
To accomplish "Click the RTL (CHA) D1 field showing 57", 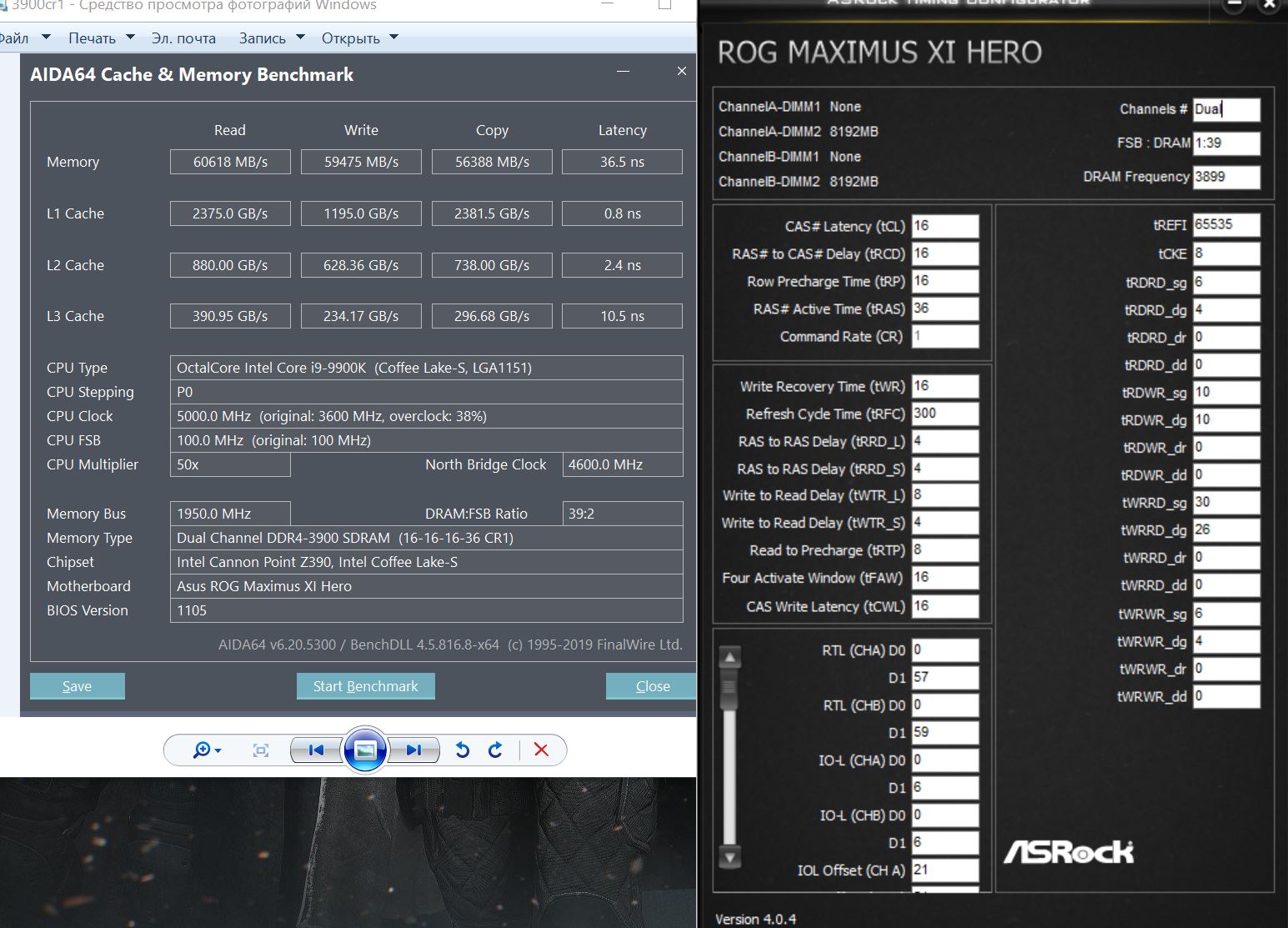I will pyautogui.click(x=945, y=677).
